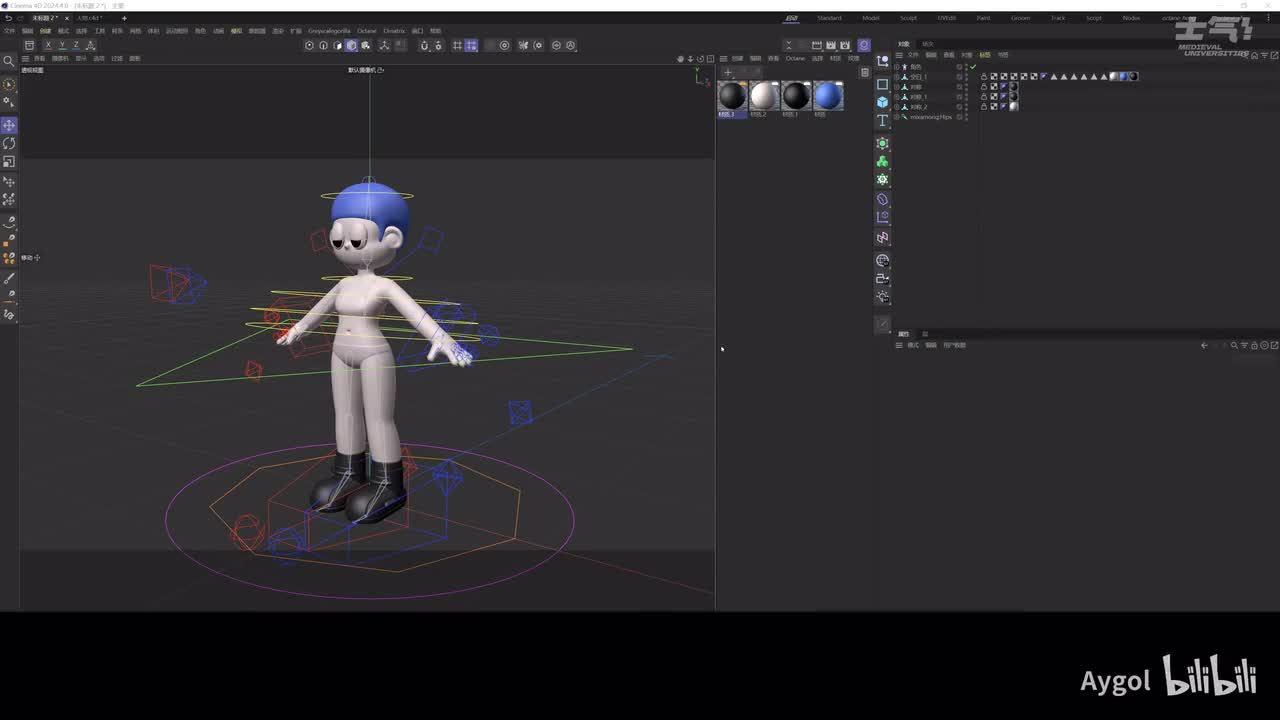
Task: Expand the mixamorig:Hips object hierarchy
Action: pos(897,117)
